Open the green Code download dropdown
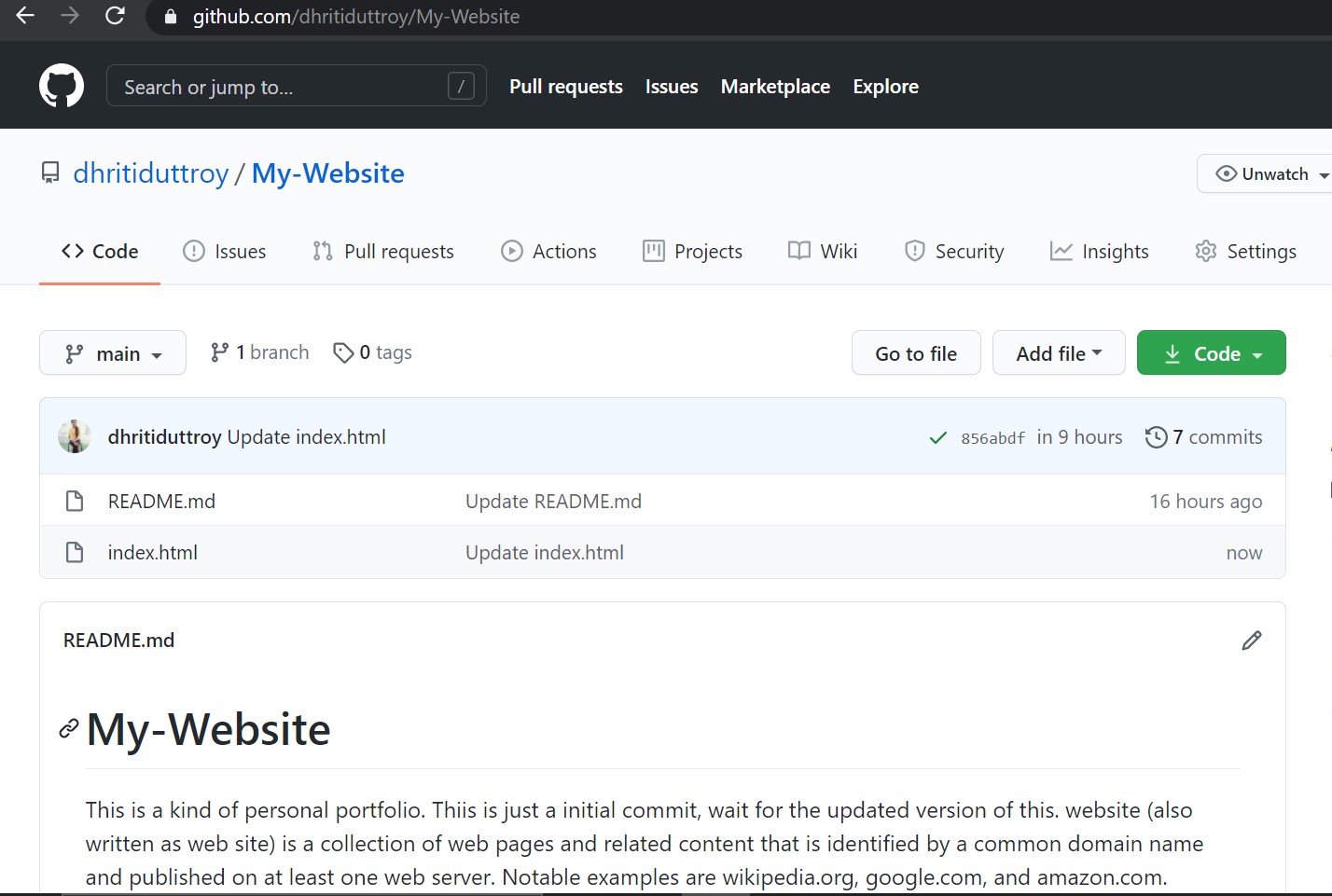Screen dimensions: 1332x896 pos(1211,353)
